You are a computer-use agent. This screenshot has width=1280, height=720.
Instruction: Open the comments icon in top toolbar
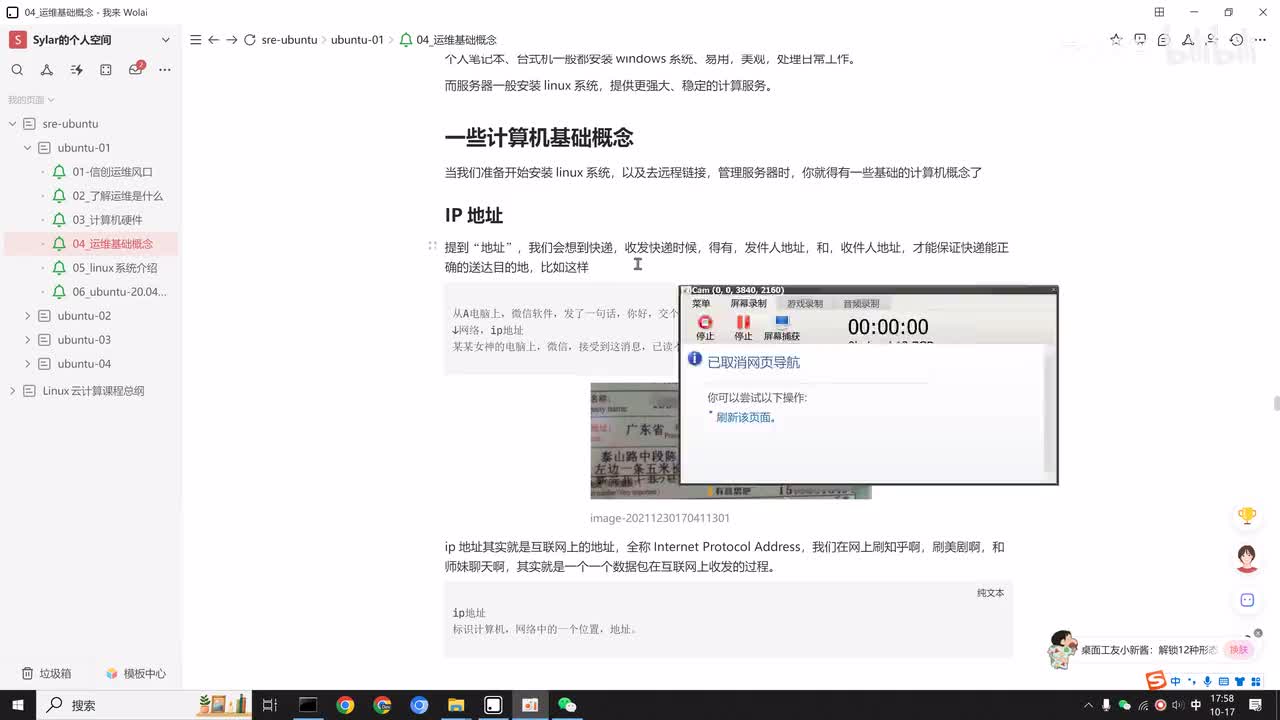click(x=1164, y=40)
